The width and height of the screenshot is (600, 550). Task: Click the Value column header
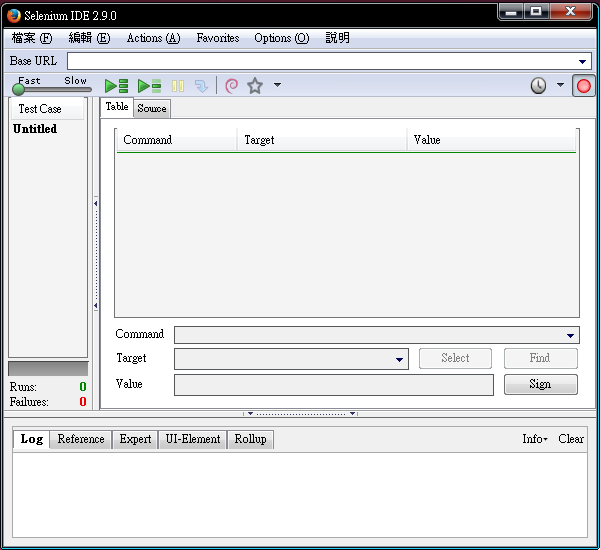491,140
